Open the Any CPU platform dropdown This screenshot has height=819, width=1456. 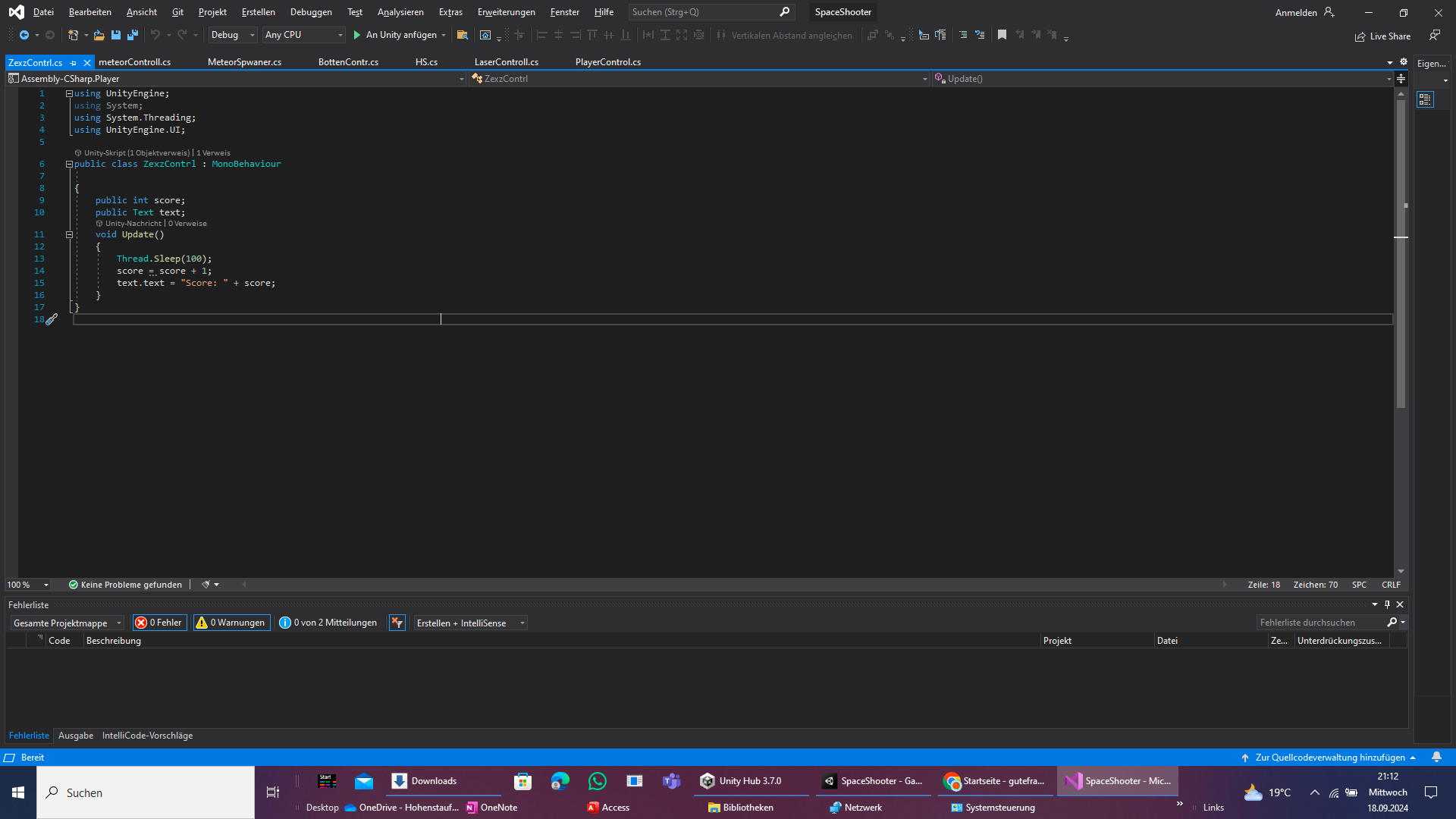pyautogui.click(x=303, y=35)
